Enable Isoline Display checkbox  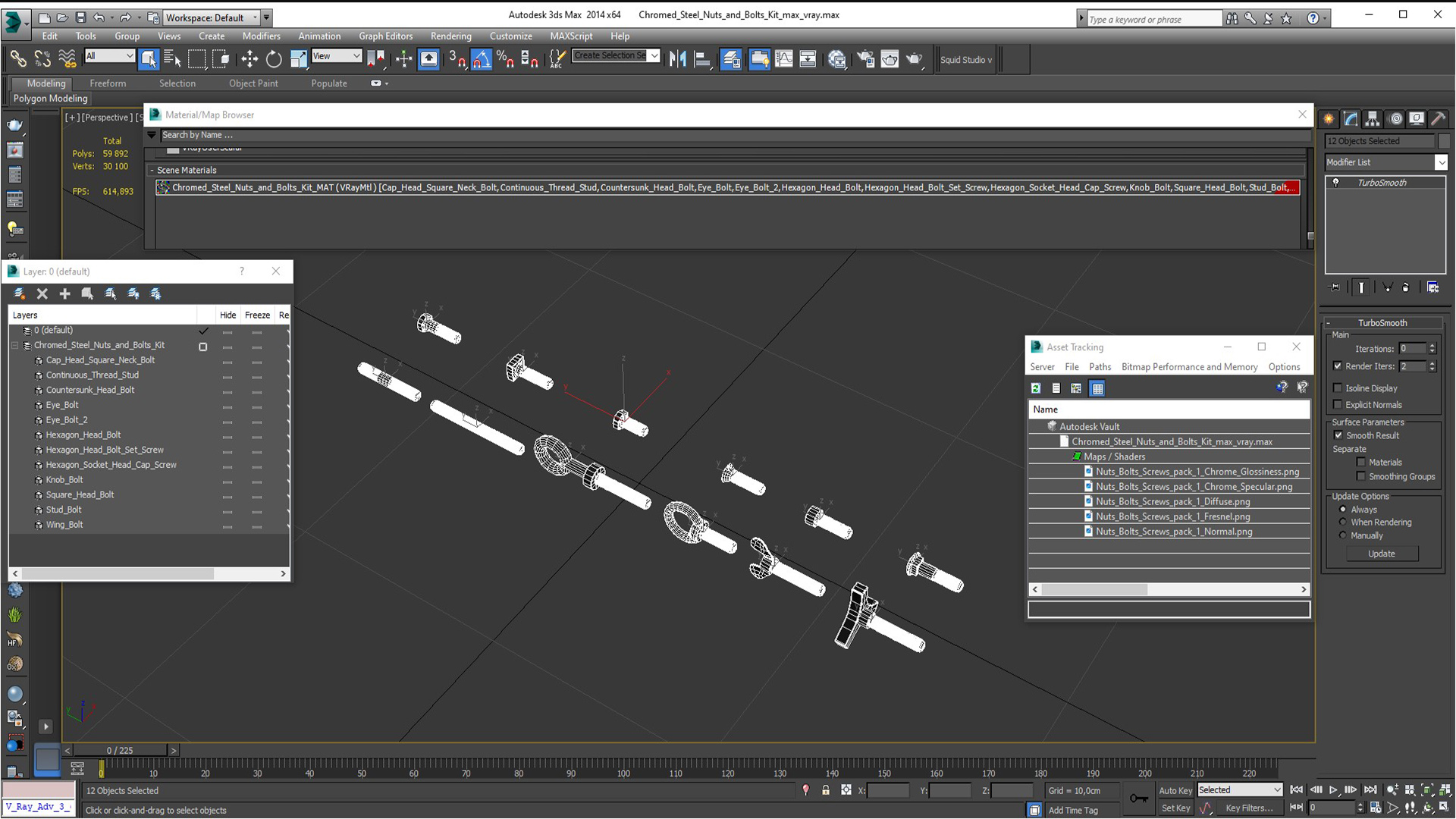coord(1338,388)
